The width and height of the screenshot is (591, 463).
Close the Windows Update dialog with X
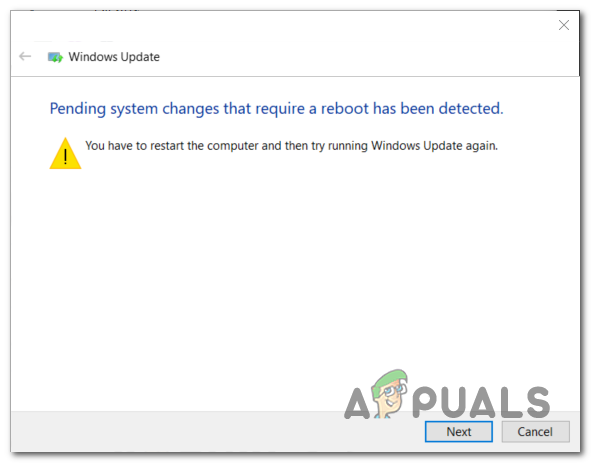[x=563, y=25]
